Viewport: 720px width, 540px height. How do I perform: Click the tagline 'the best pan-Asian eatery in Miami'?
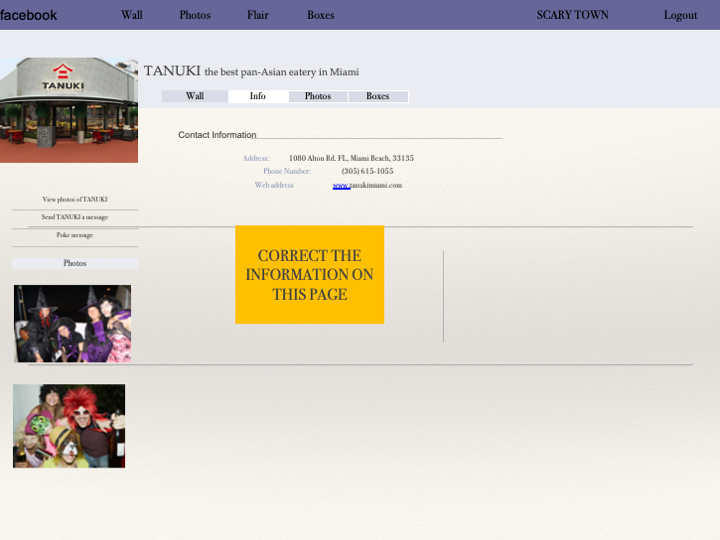coord(281,72)
